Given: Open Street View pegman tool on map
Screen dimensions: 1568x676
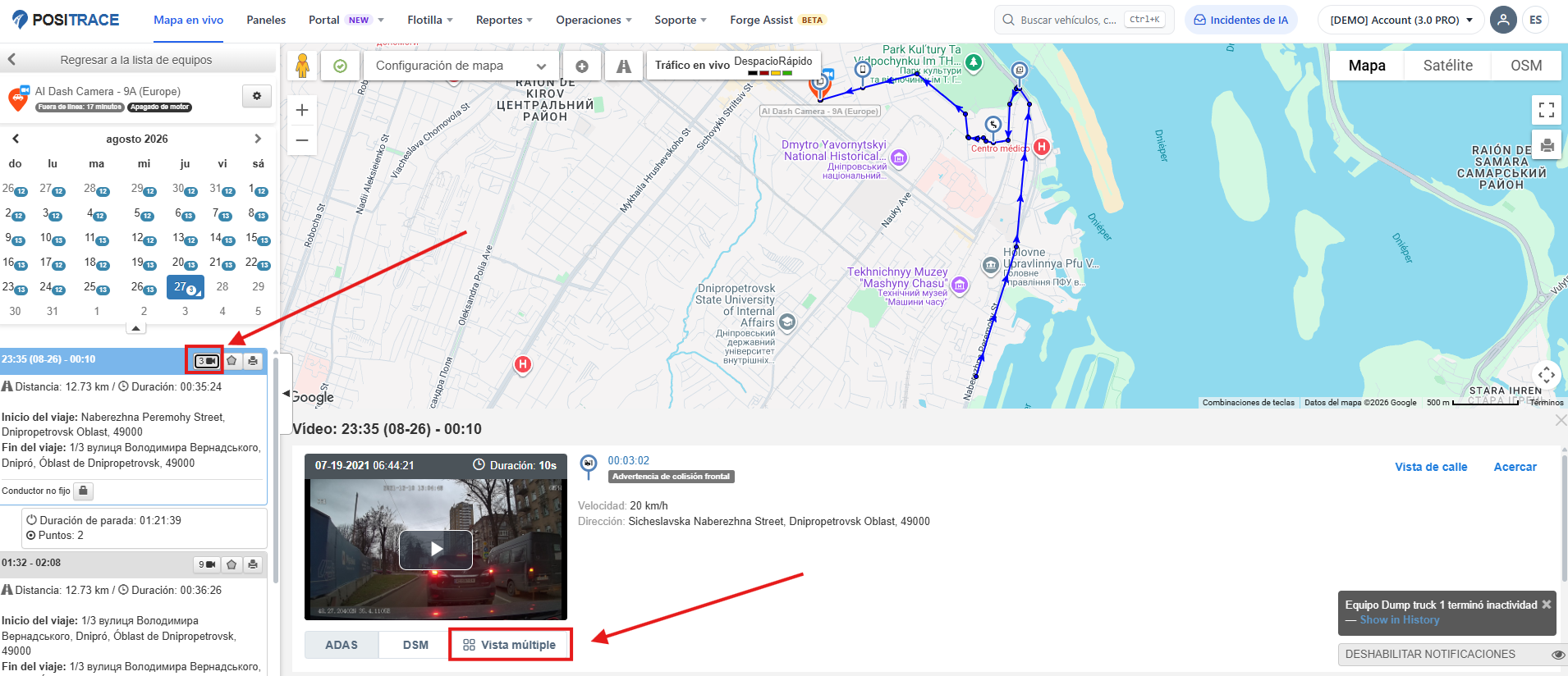Looking at the screenshot, I should tap(302, 66).
